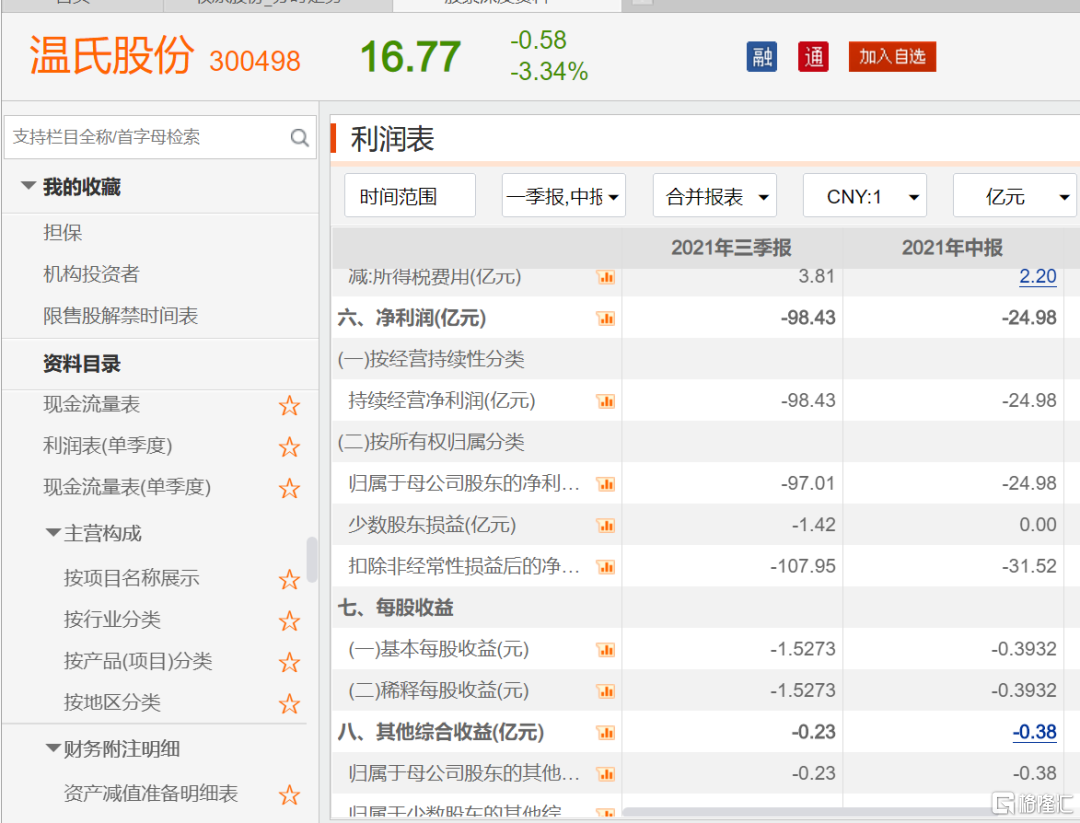Click the blue 融 margin trading icon
1080x823 pixels.
pos(762,56)
